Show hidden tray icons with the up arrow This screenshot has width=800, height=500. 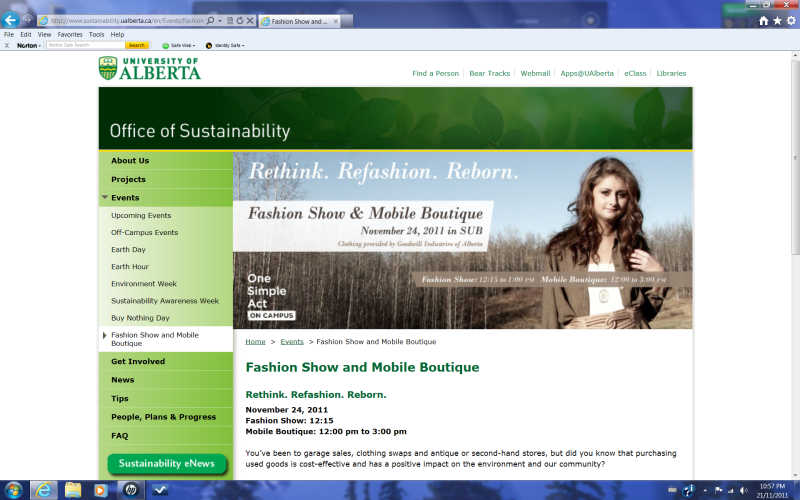tap(705, 490)
